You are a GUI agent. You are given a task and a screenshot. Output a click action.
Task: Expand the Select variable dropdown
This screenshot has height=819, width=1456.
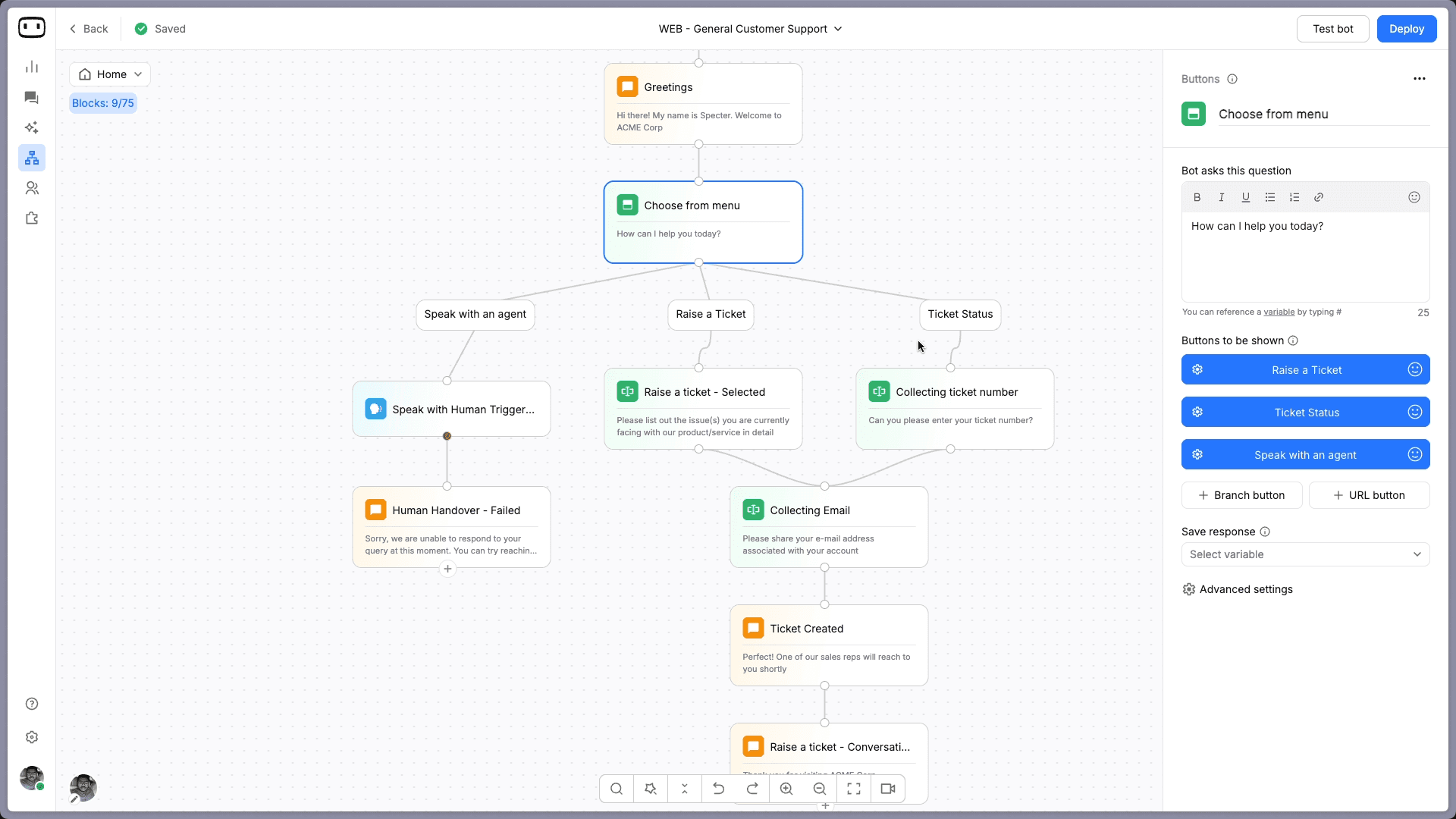[x=1305, y=554]
